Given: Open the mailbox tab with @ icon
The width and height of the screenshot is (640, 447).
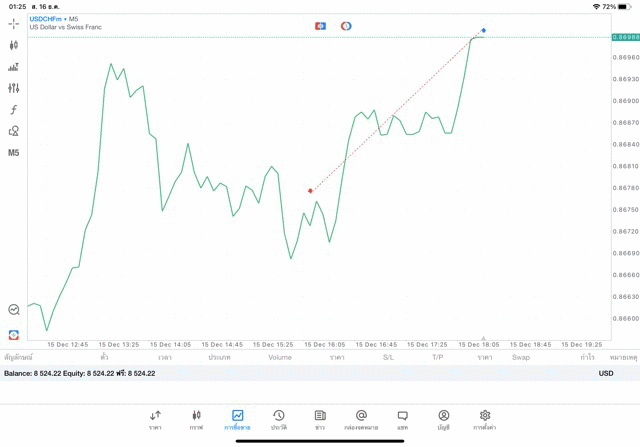Looking at the screenshot, I should tap(361, 419).
